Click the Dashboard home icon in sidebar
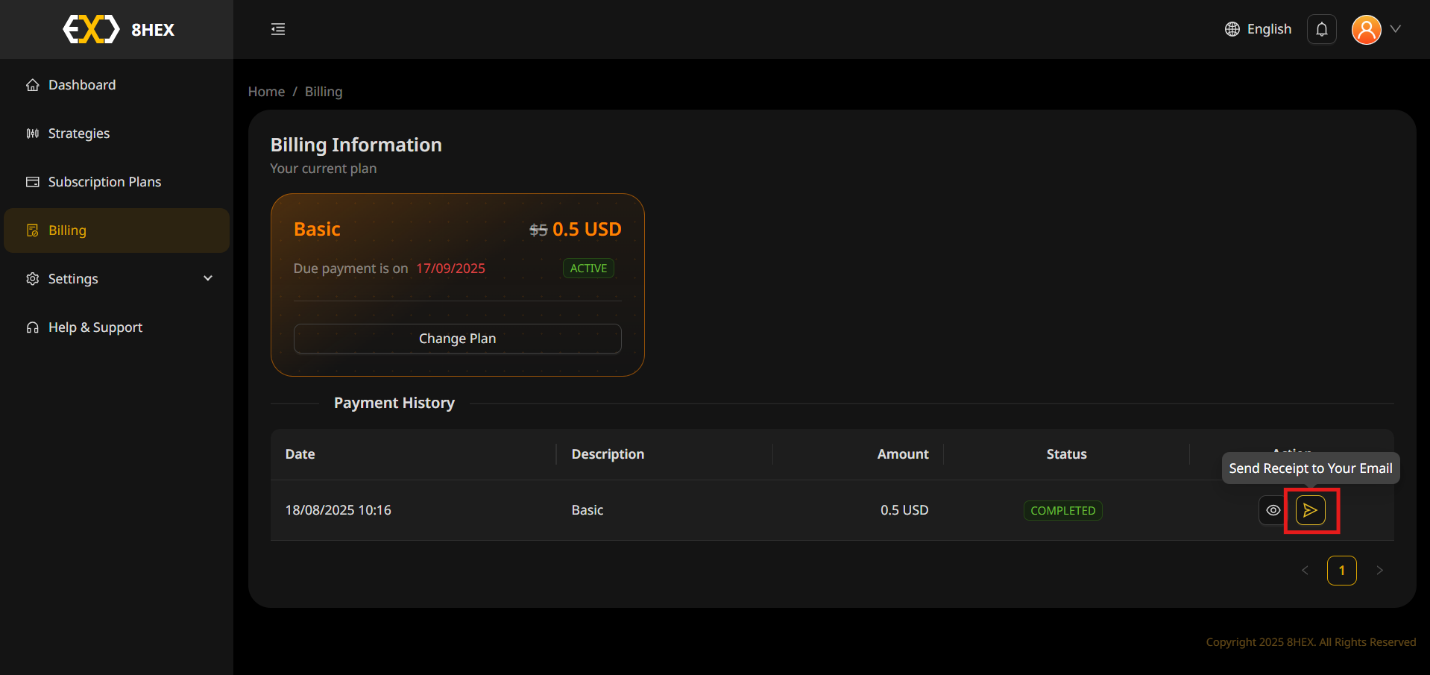This screenshot has height=675, width=1430. [33, 85]
